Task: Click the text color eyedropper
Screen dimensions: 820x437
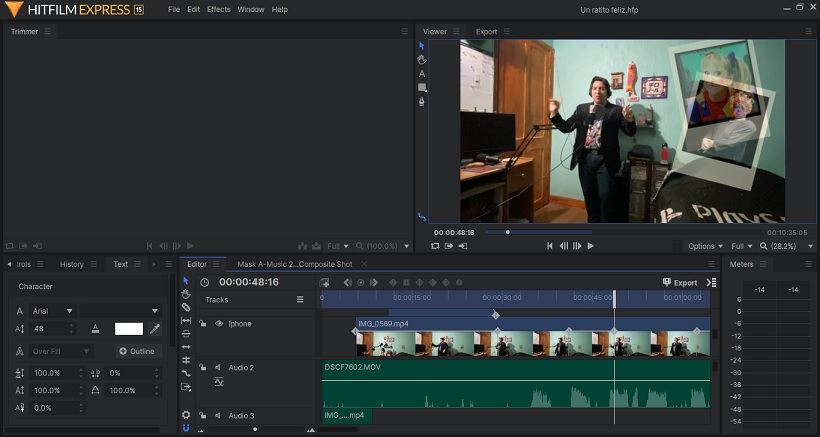Action: click(155, 328)
